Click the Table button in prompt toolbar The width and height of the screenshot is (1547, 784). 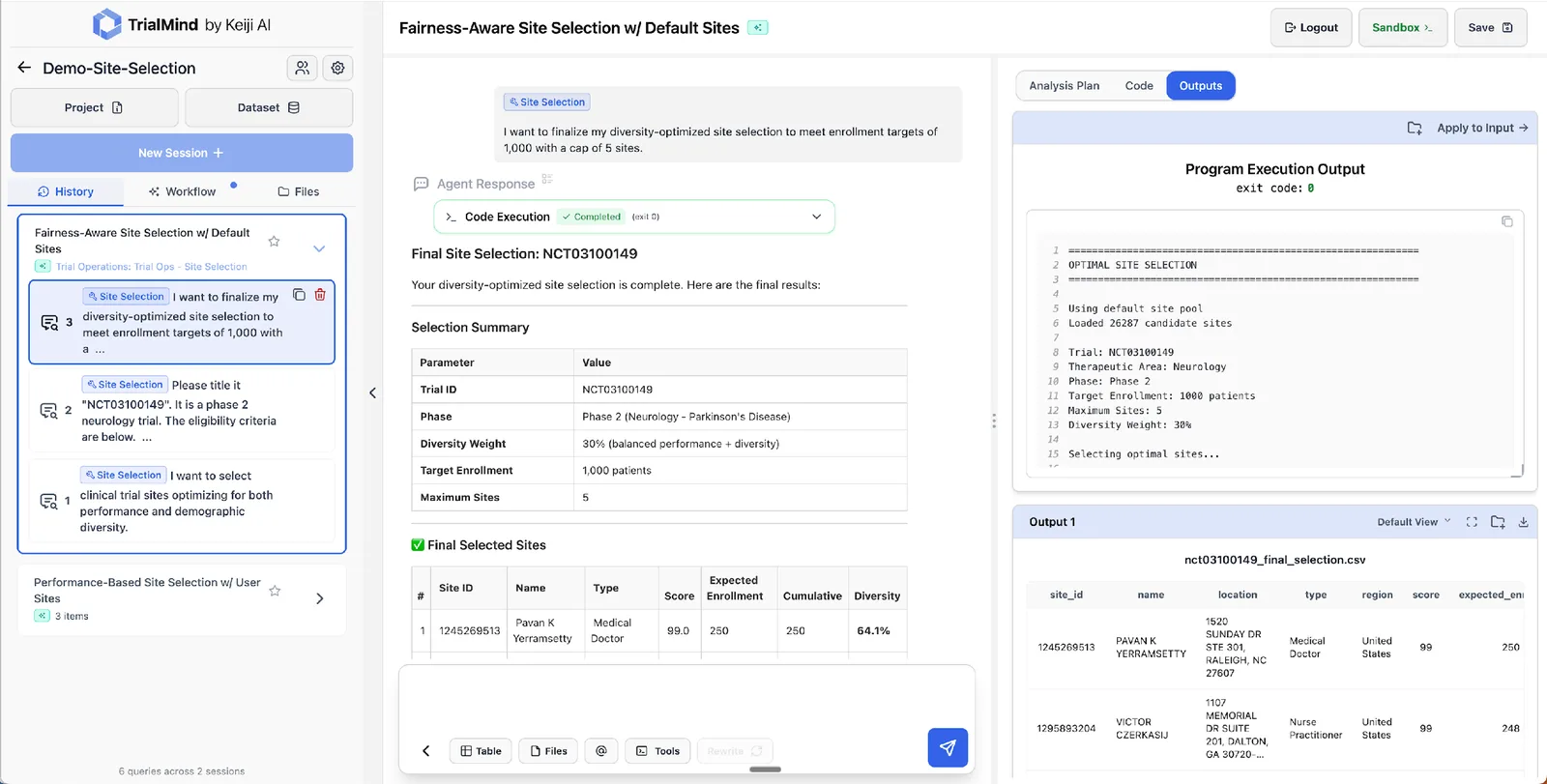(481, 751)
